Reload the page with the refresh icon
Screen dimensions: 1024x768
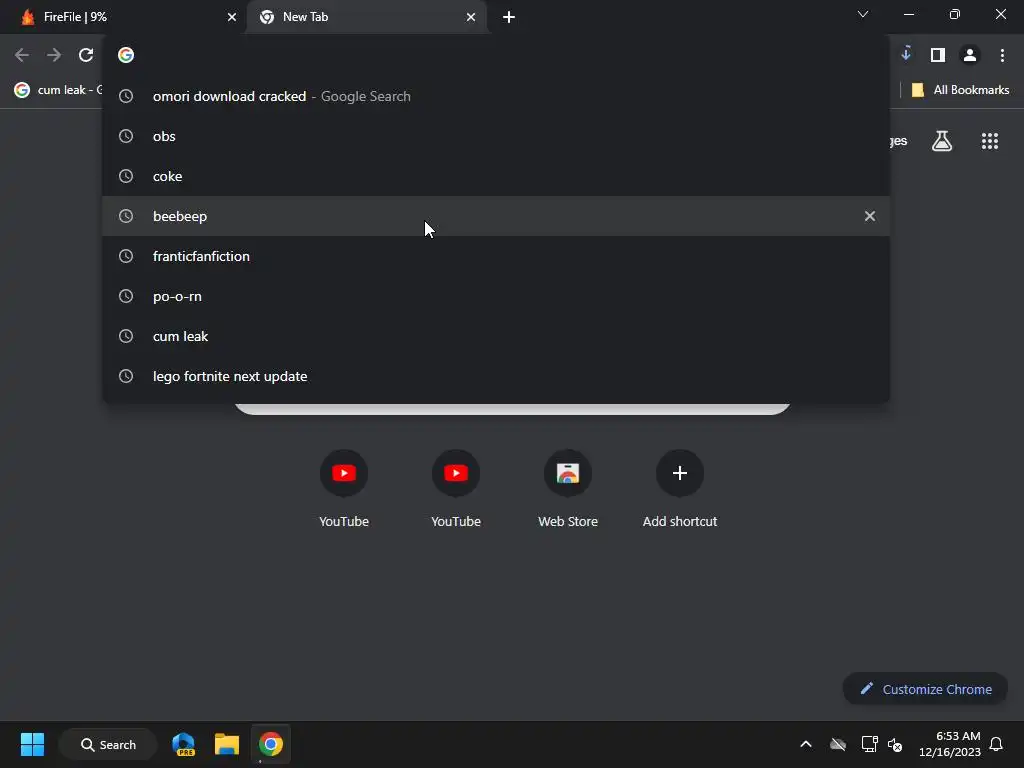86,56
